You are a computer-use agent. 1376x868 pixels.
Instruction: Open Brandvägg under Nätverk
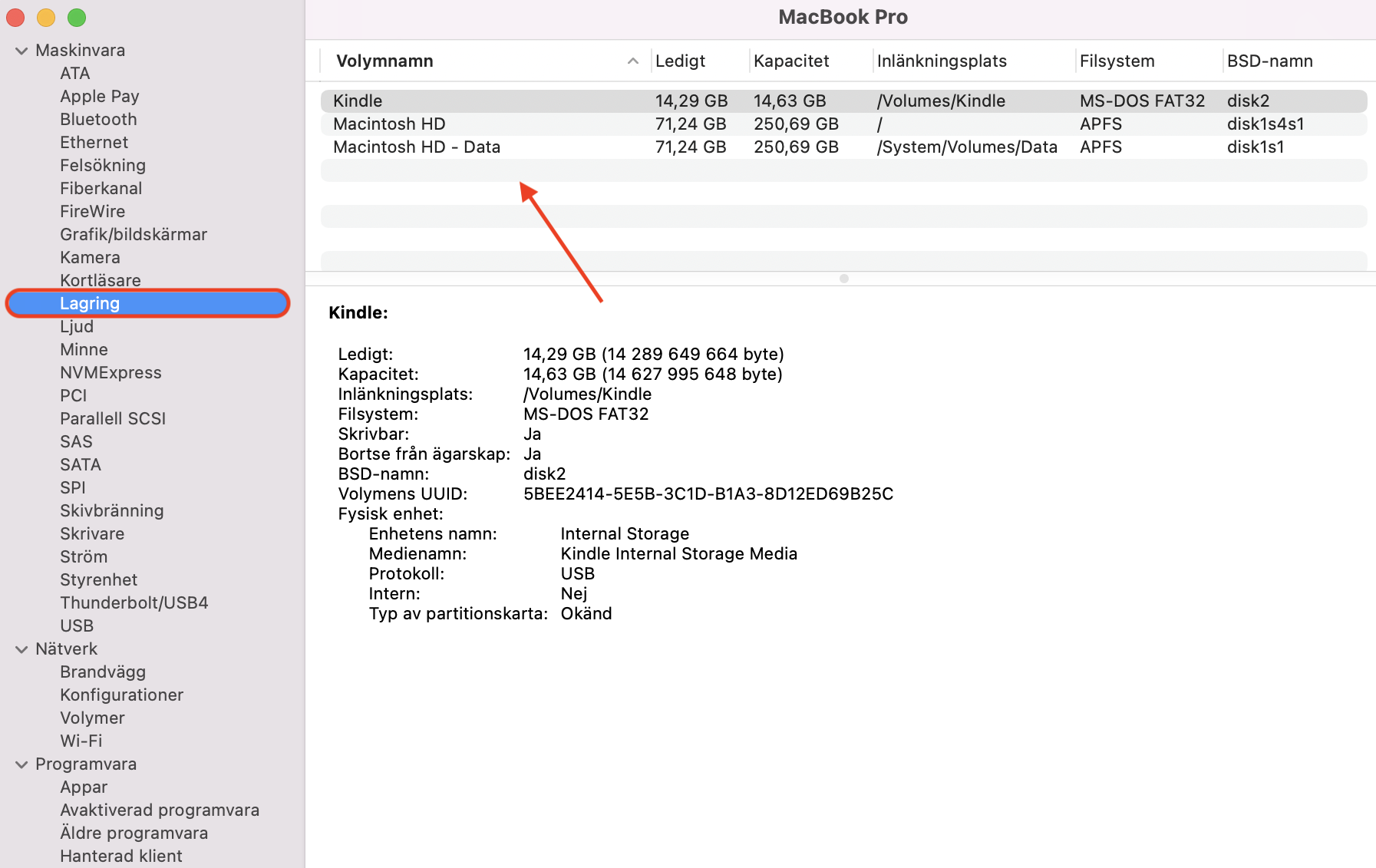point(103,672)
